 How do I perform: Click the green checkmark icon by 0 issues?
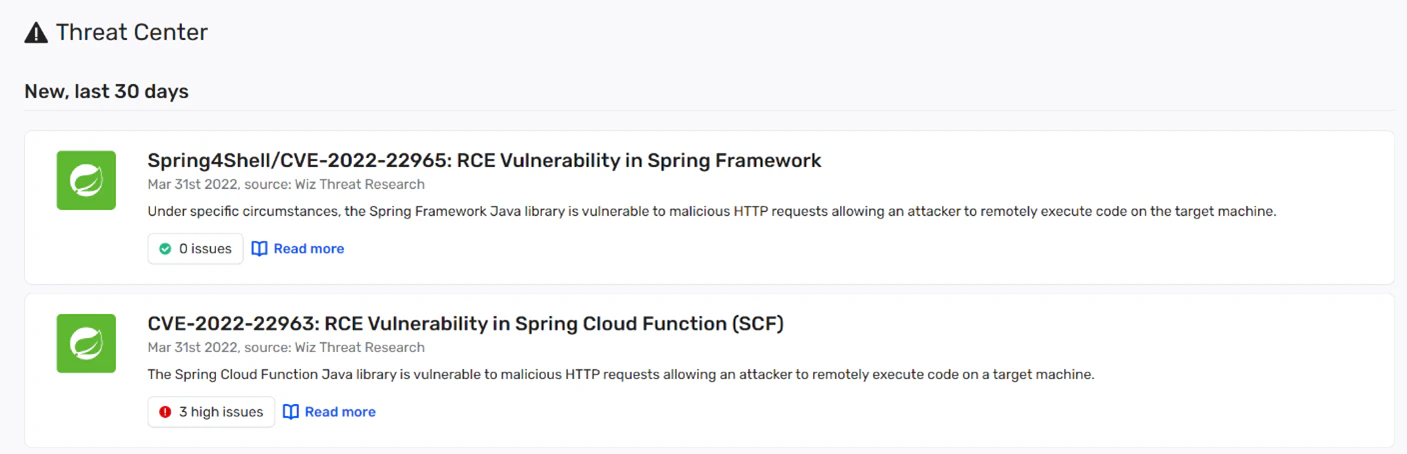pos(165,249)
